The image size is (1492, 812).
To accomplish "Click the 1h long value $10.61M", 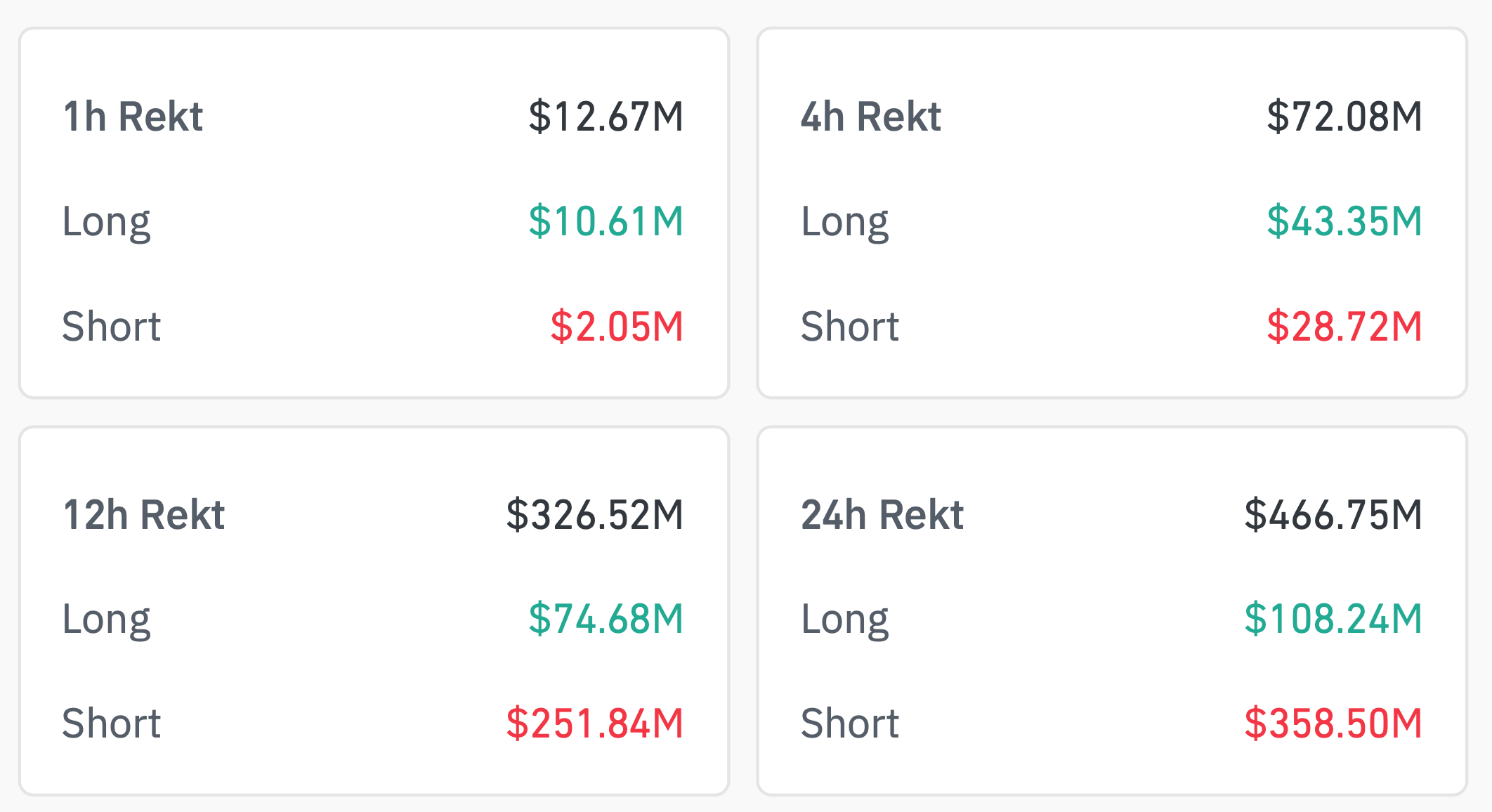I will (x=606, y=221).
